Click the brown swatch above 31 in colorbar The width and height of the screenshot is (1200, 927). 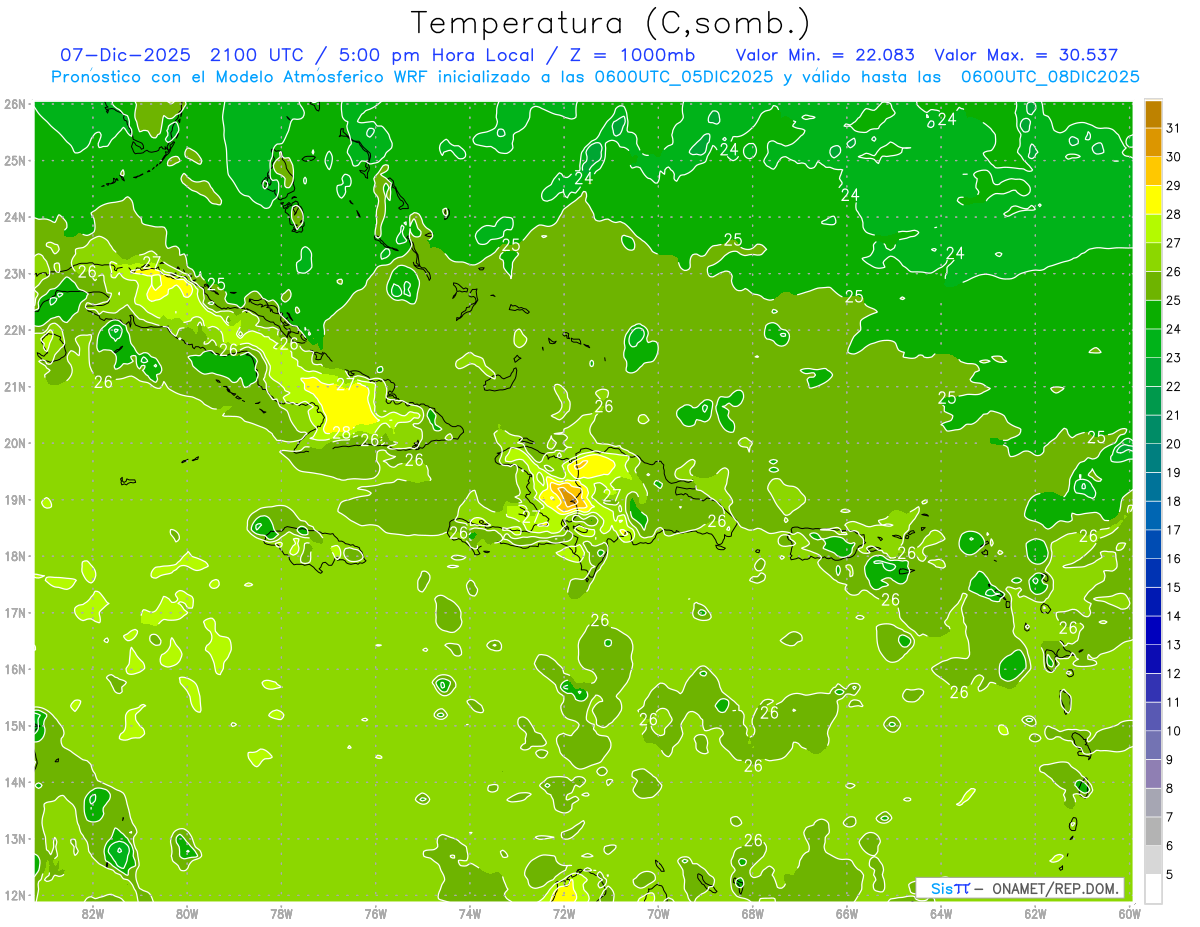point(1153,114)
